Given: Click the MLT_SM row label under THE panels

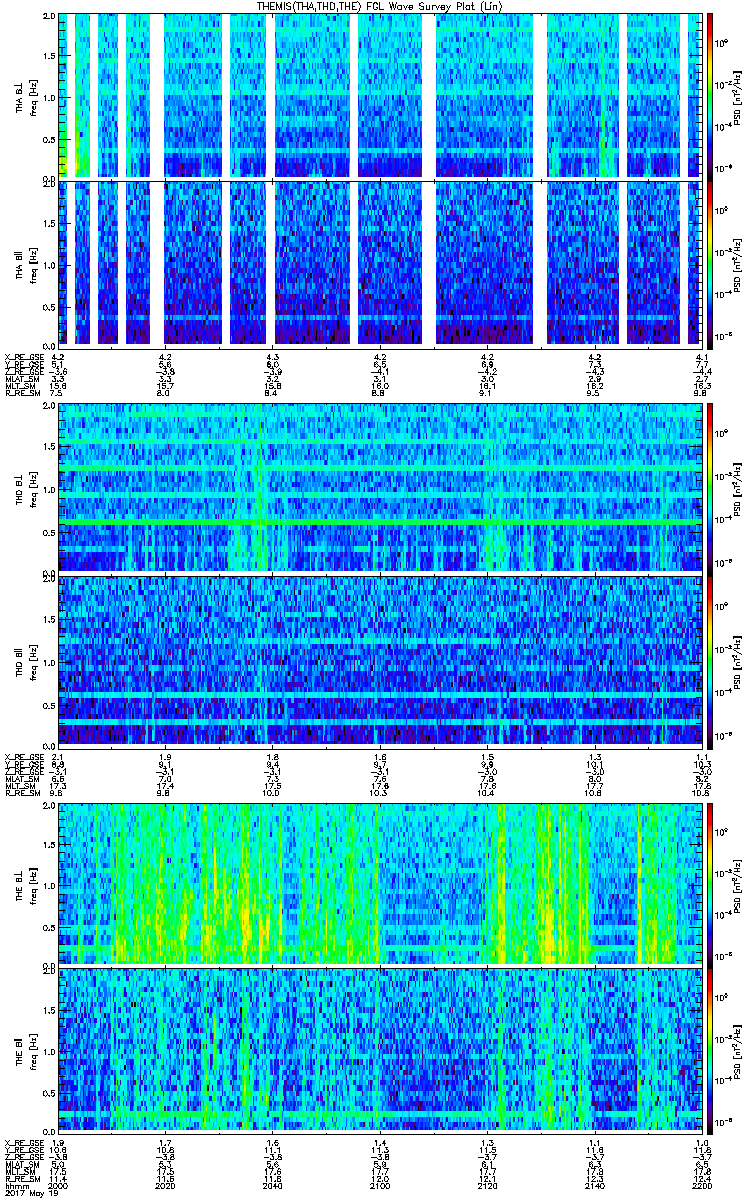Looking at the screenshot, I should (x=19, y=1170).
